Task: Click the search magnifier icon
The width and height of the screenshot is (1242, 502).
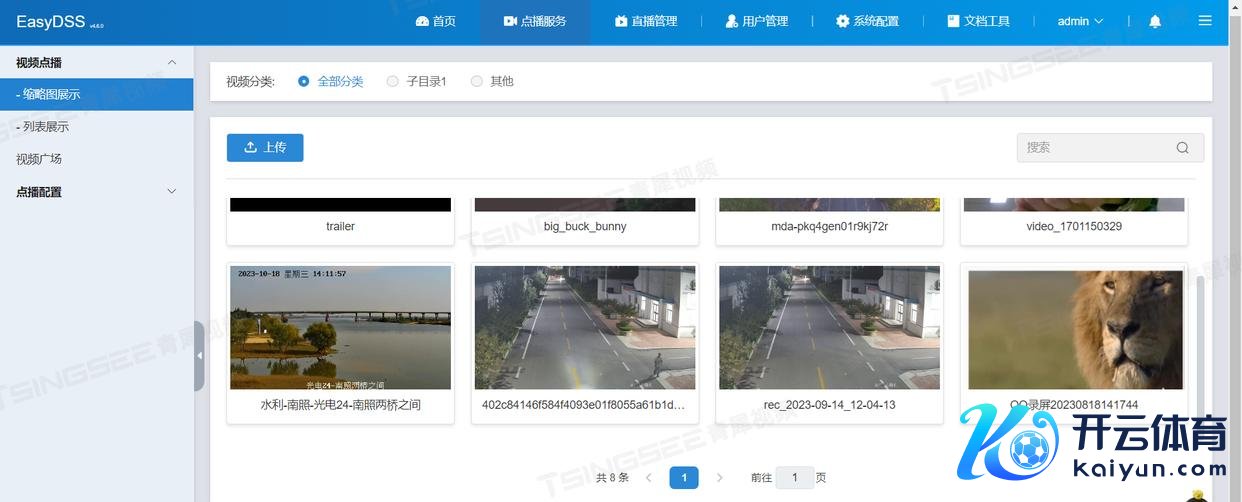Action: (x=1182, y=148)
